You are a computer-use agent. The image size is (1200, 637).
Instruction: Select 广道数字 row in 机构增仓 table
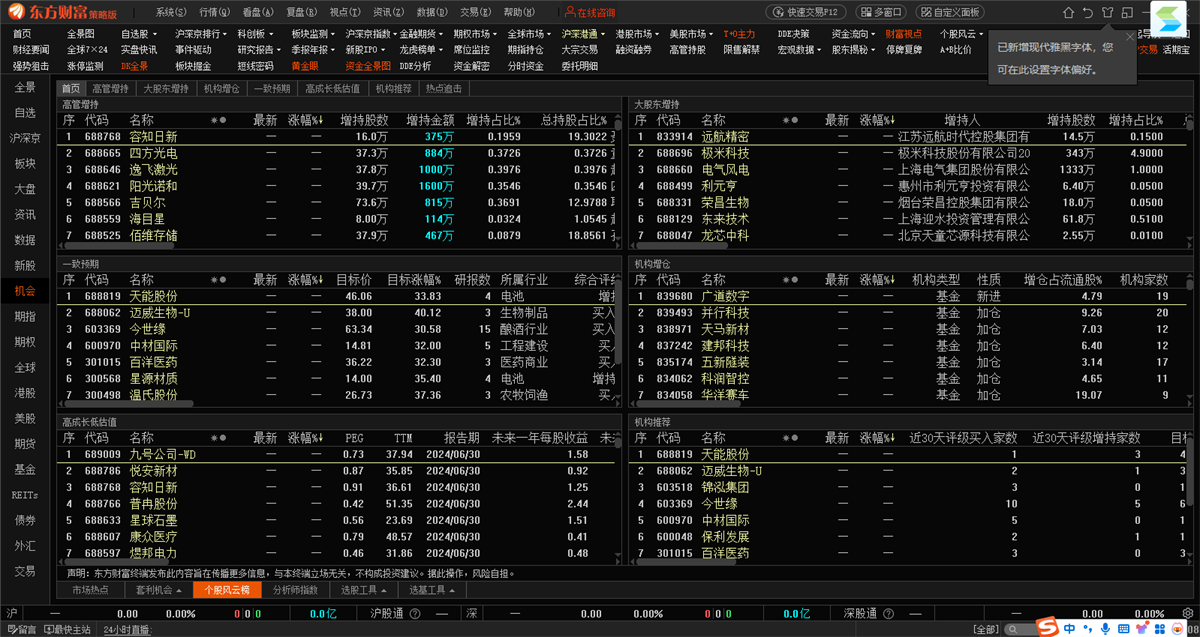(910, 296)
